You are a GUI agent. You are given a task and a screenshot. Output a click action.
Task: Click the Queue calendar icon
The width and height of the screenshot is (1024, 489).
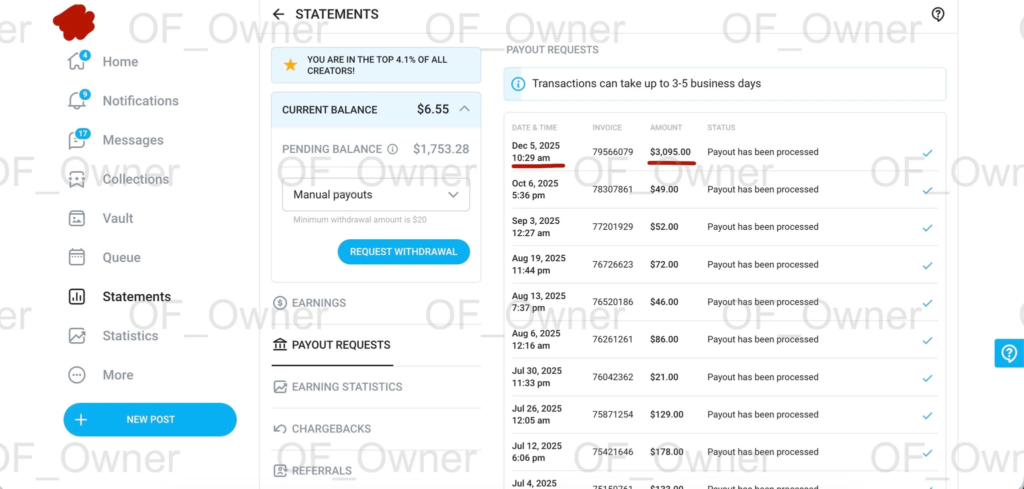pyautogui.click(x=77, y=257)
